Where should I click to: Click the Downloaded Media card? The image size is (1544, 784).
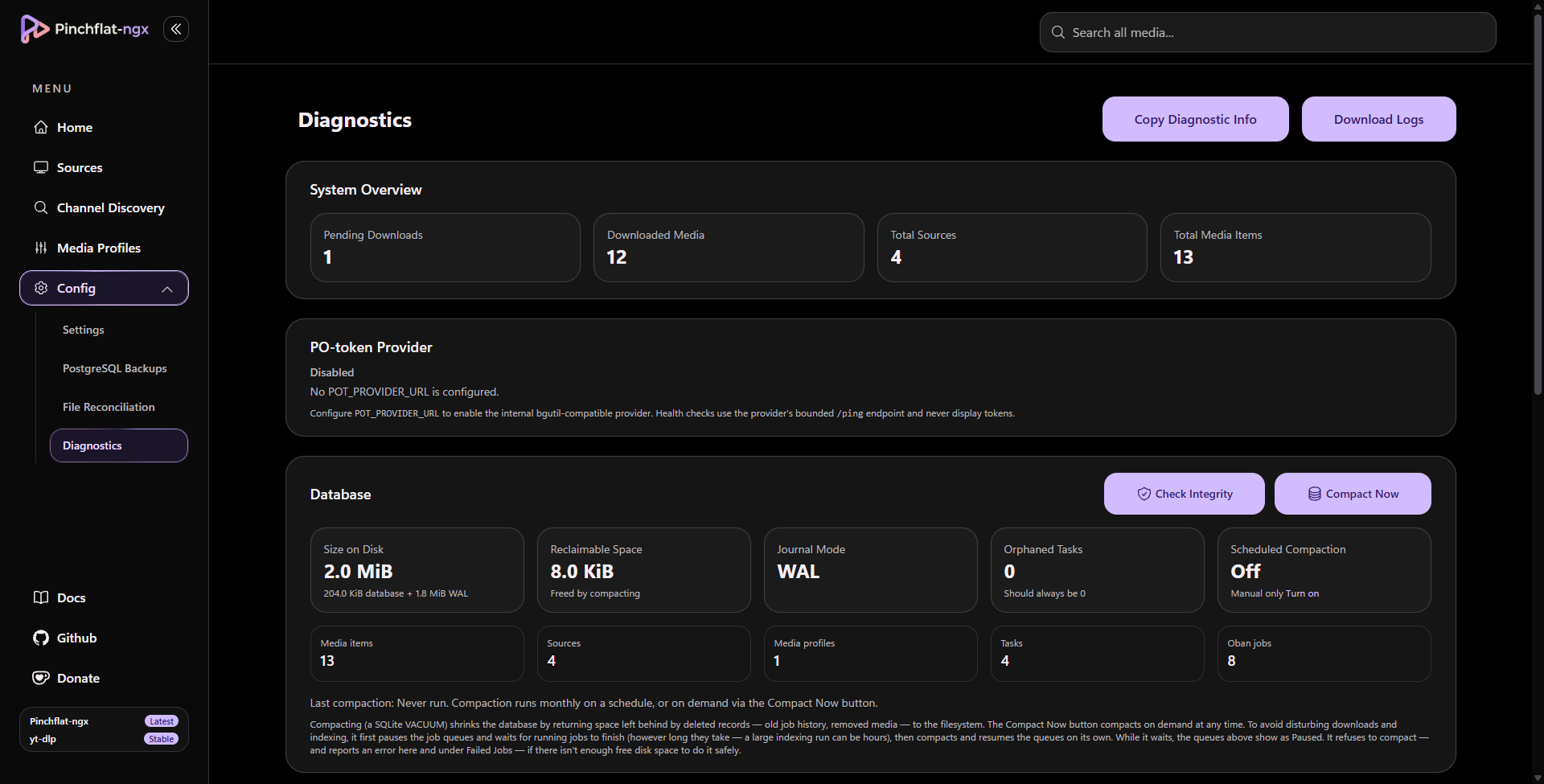point(729,248)
